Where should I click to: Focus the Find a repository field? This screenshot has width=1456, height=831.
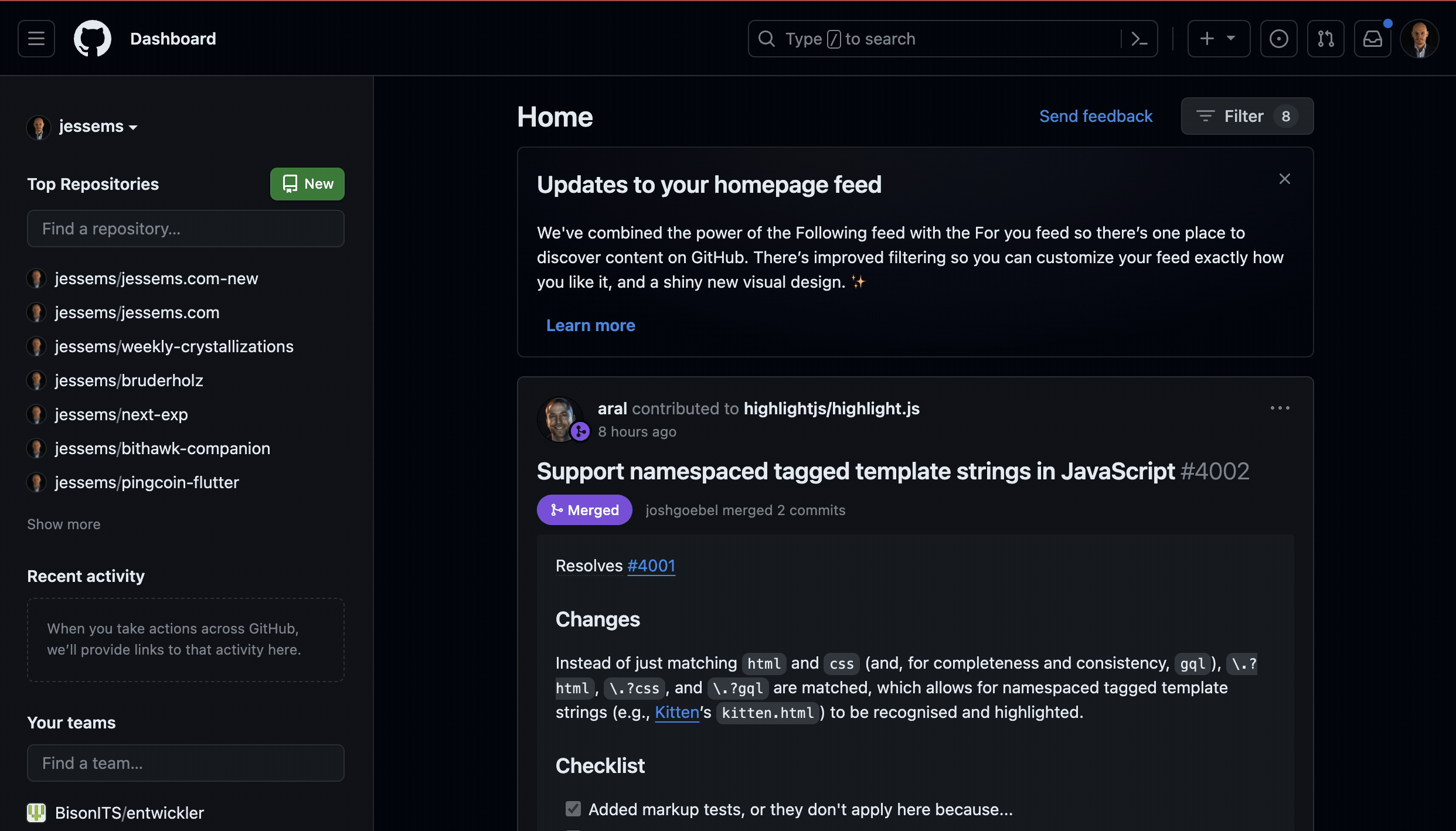pyautogui.click(x=185, y=229)
